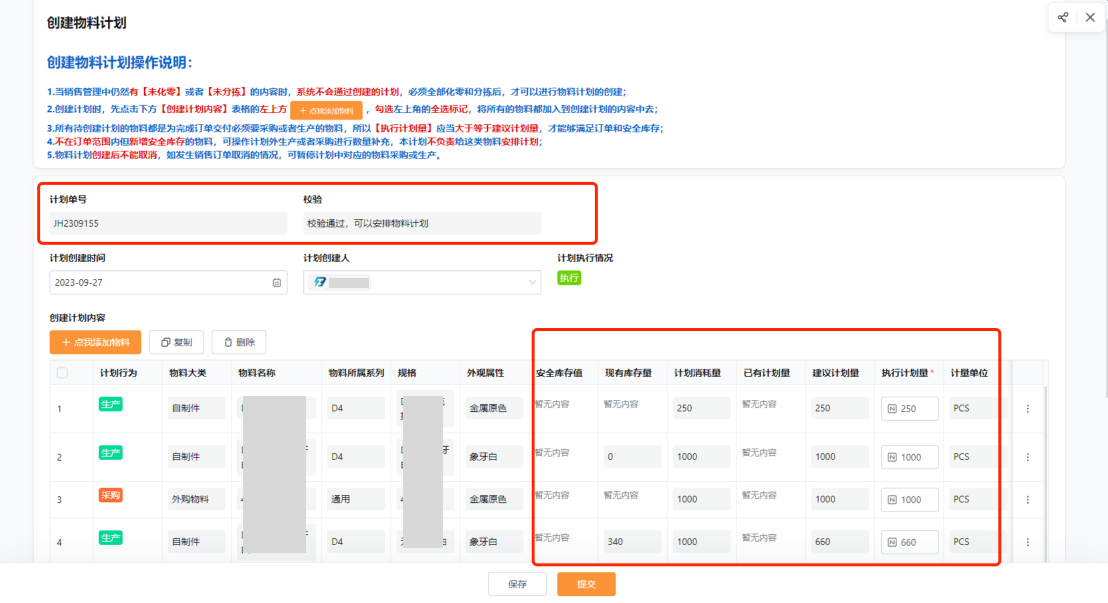The height and width of the screenshot is (603, 1108).
Task: Close the create material plan dialog
Action: point(1090,17)
